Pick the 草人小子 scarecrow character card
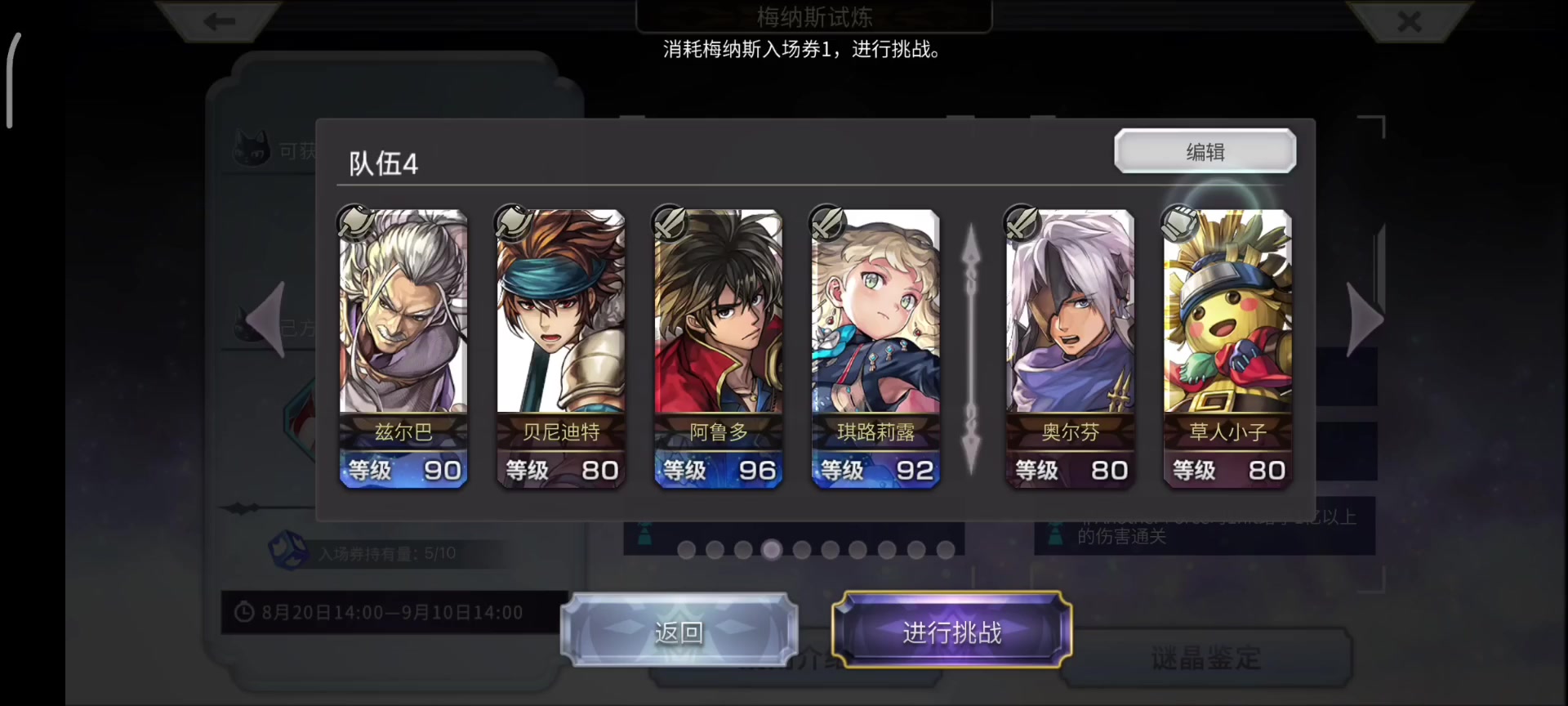 click(x=1227, y=349)
